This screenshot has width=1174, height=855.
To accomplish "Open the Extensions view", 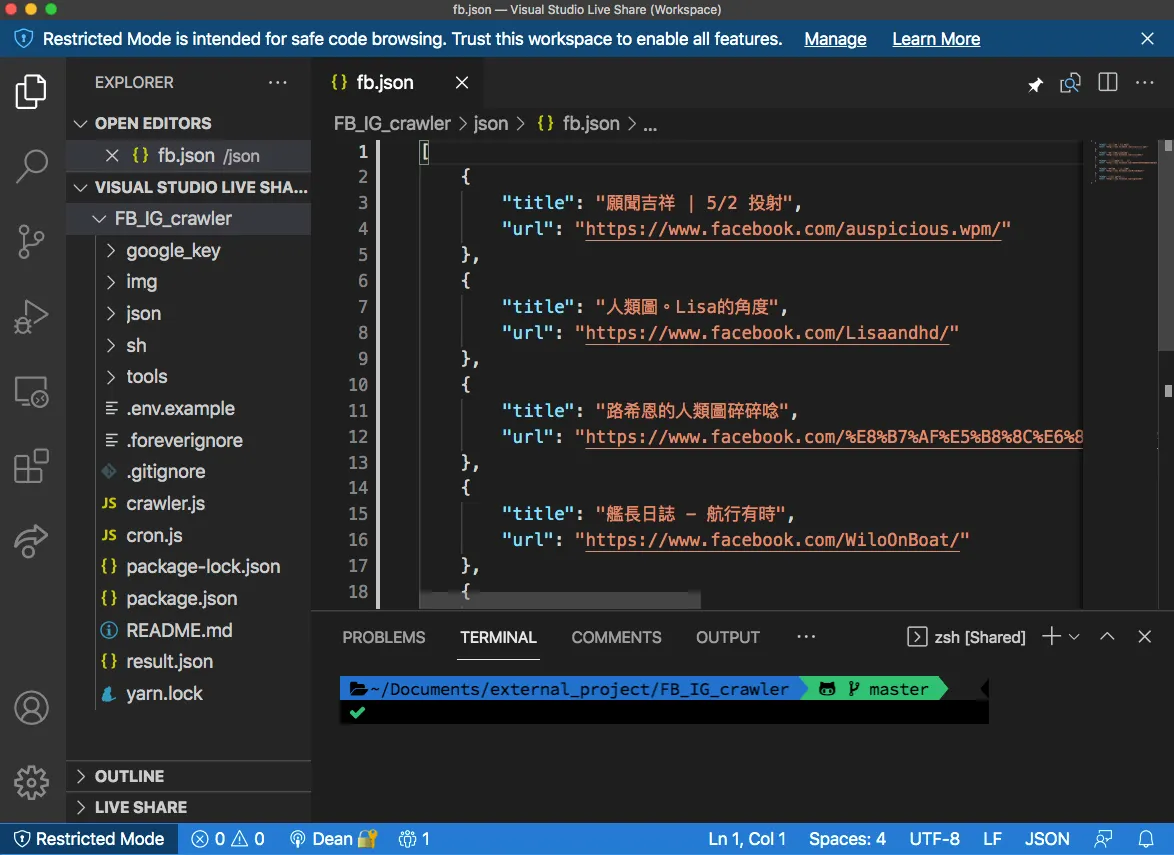I will pos(31,466).
